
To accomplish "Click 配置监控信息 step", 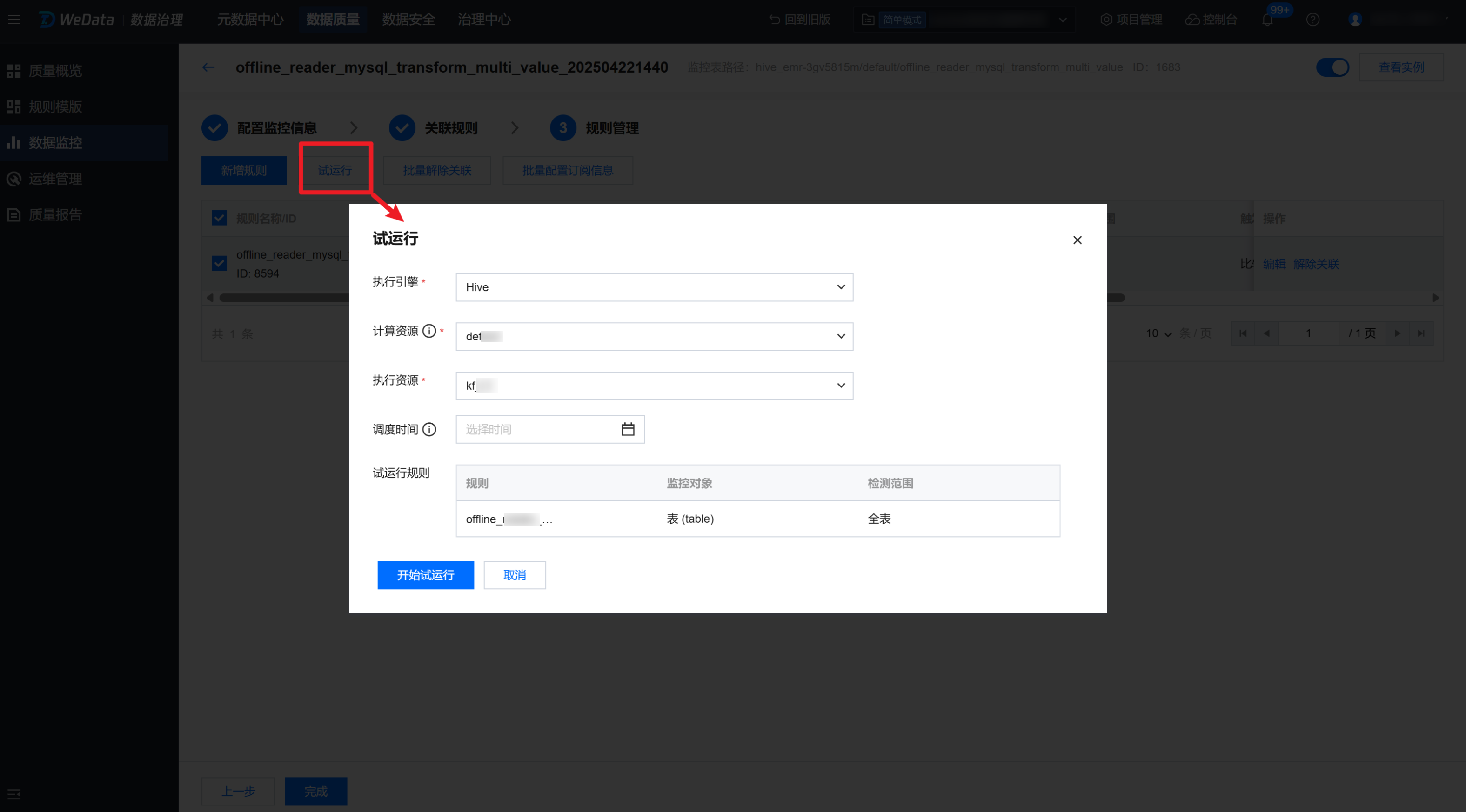I will tap(260, 128).
